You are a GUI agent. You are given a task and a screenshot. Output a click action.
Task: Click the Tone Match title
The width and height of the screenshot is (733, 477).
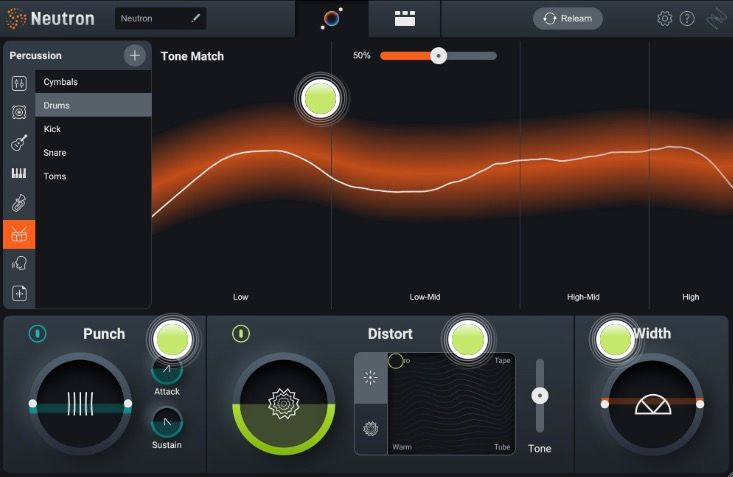tap(192, 56)
